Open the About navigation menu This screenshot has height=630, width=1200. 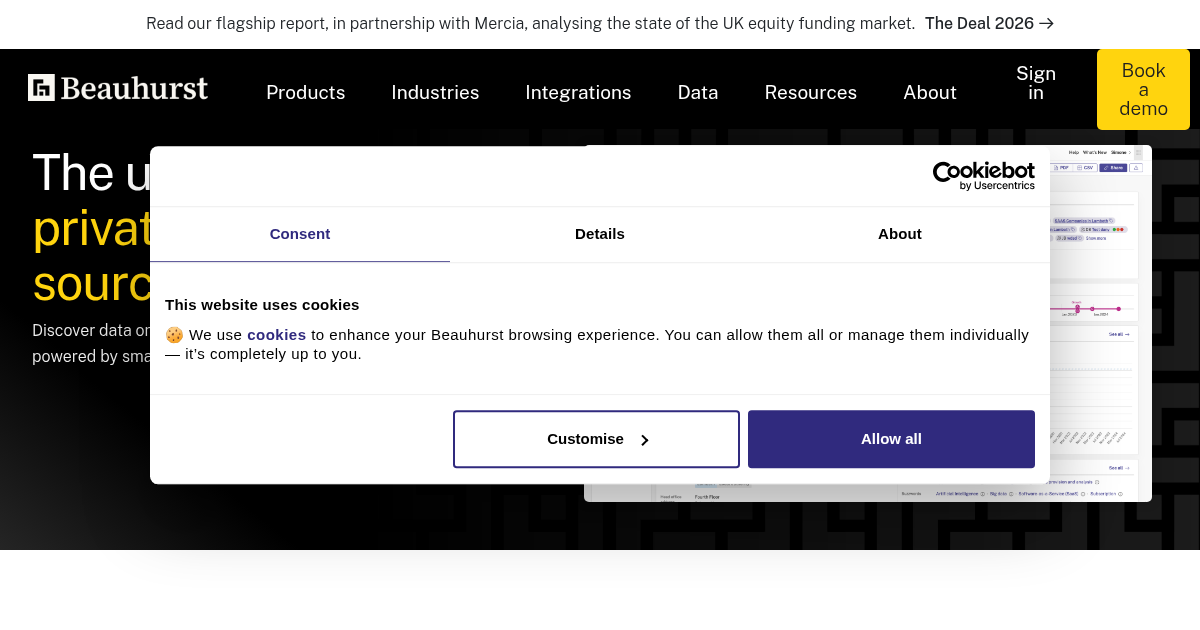pos(930,92)
